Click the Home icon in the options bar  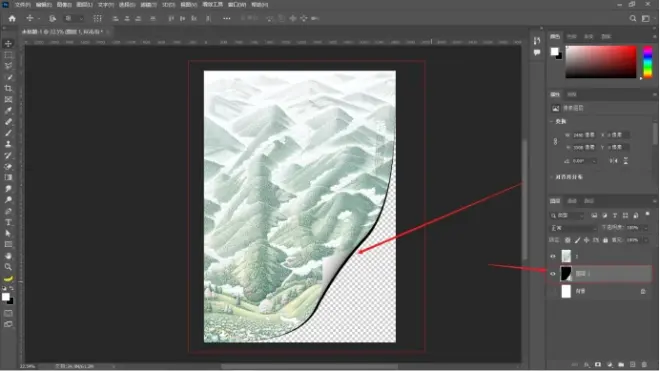(x=12, y=19)
